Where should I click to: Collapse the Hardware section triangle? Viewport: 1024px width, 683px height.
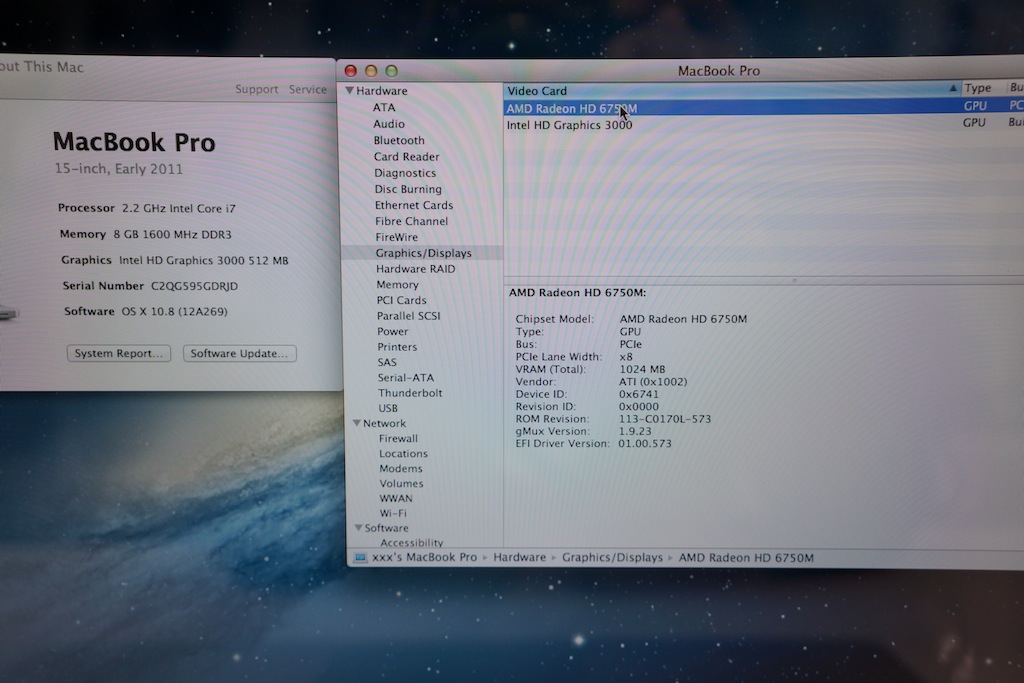click(x=349, y=90)
